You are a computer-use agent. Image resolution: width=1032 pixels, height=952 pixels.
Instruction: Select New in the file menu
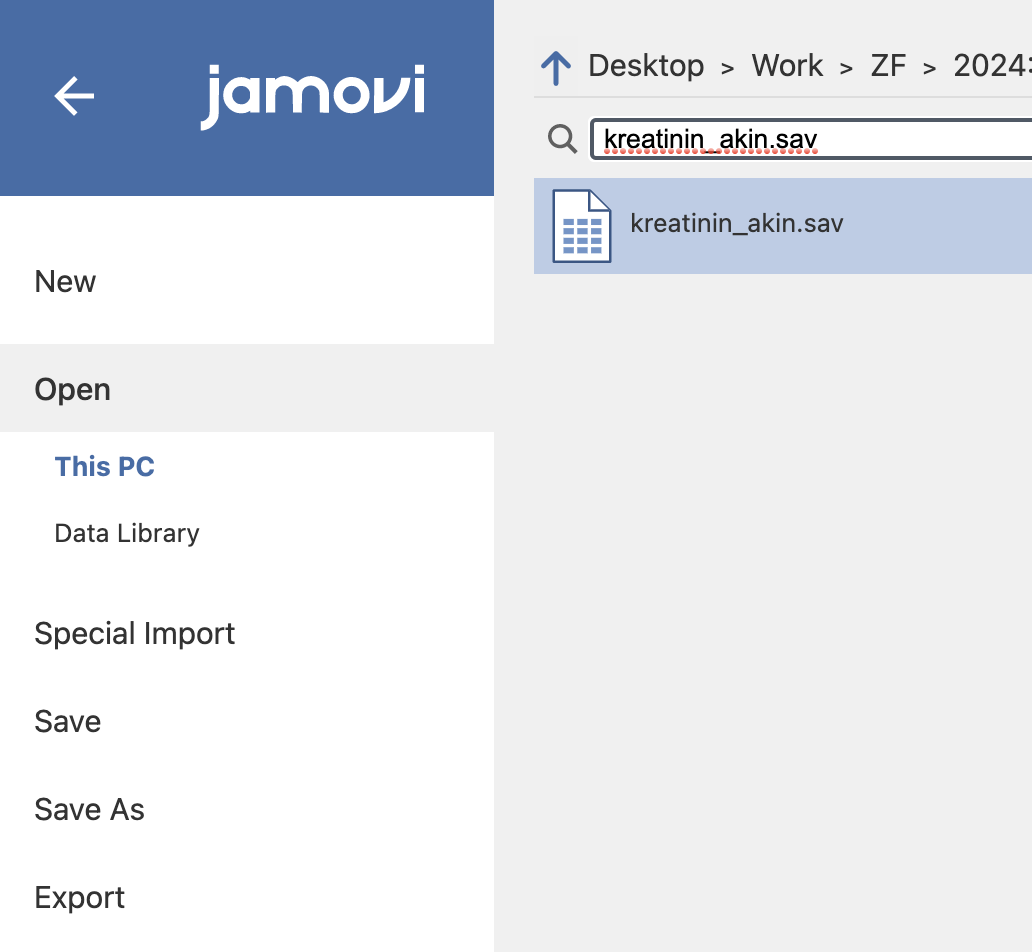pos(65,282)
